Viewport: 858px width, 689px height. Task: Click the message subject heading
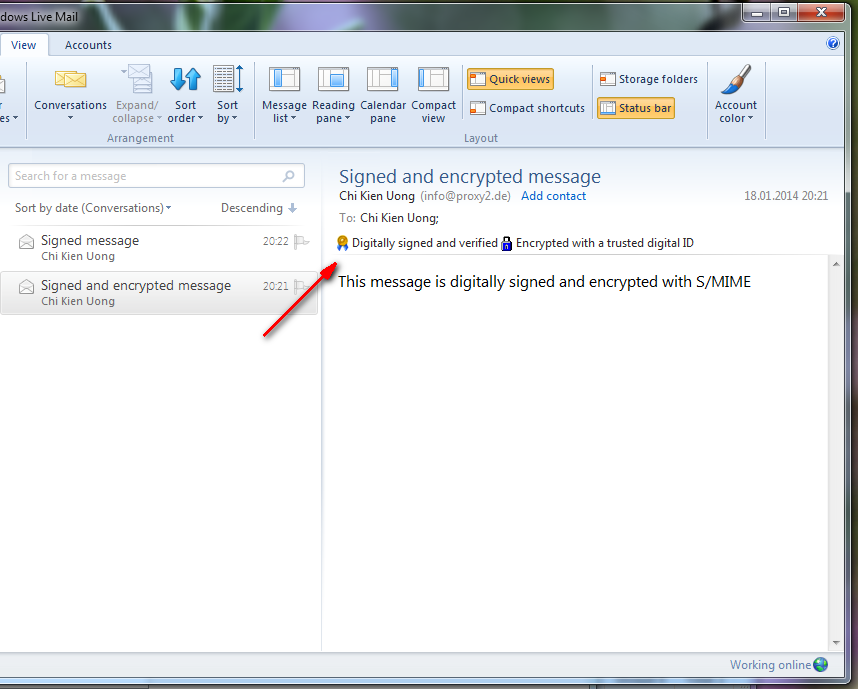[469, 177]
